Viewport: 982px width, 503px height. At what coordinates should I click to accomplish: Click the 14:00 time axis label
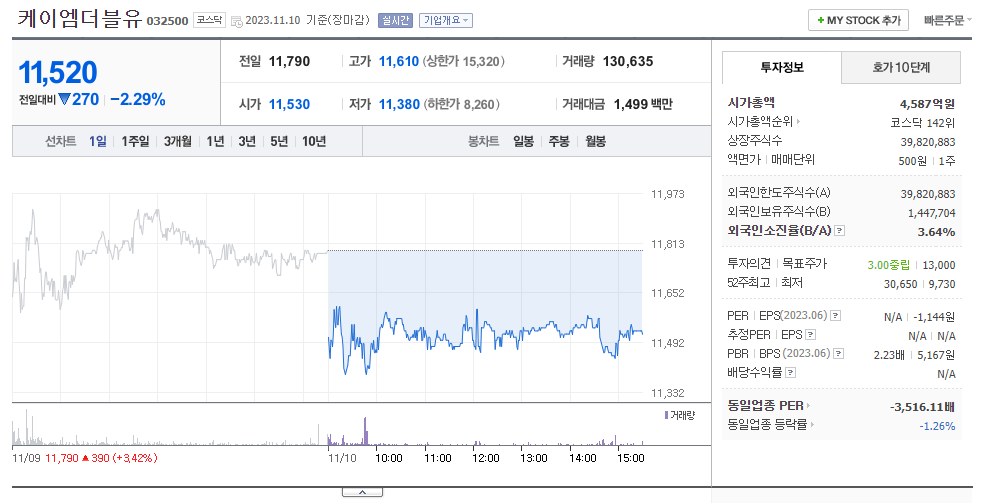coord(582,459)
